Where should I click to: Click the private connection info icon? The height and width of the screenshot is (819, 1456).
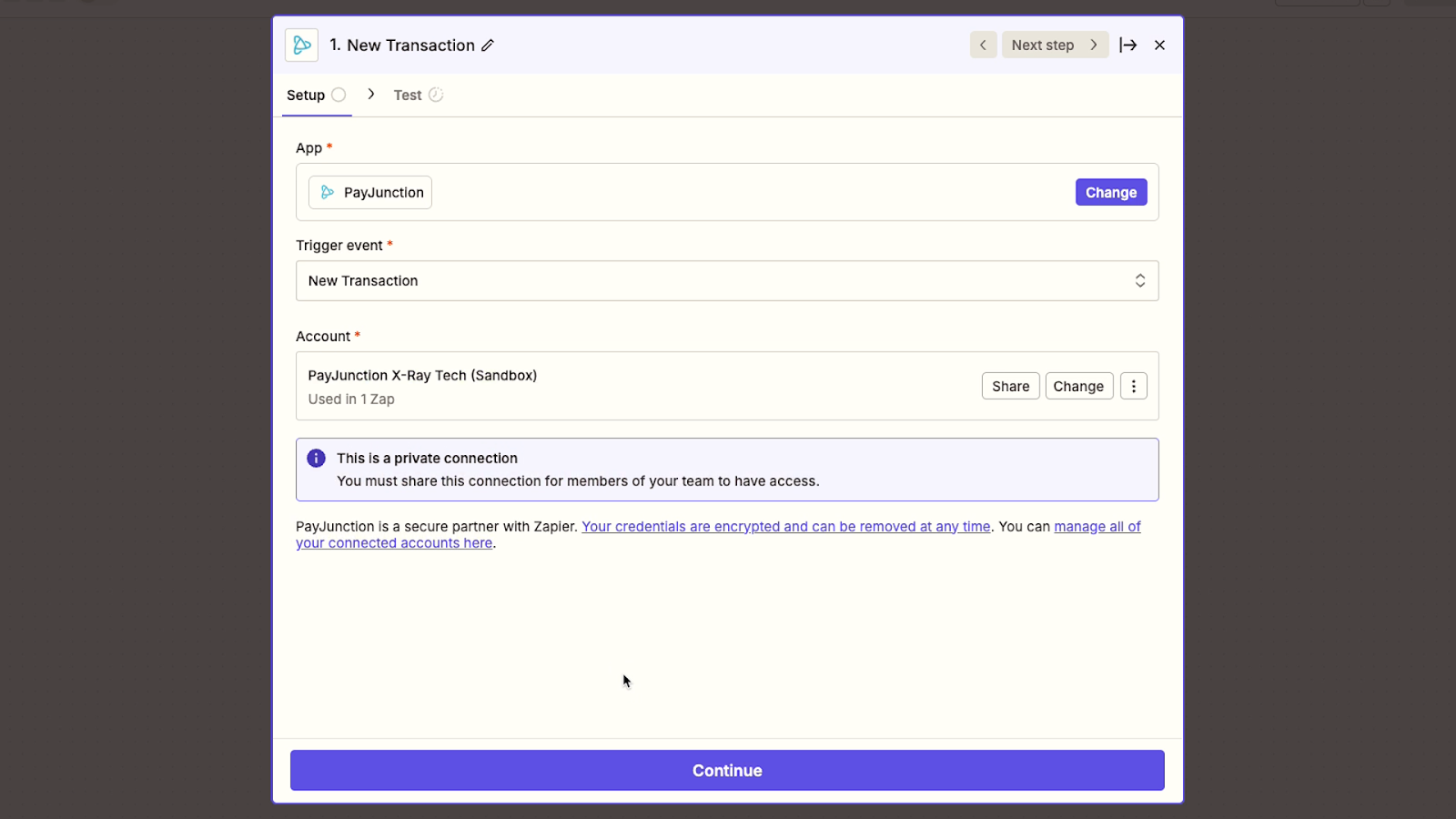[316, 459]
